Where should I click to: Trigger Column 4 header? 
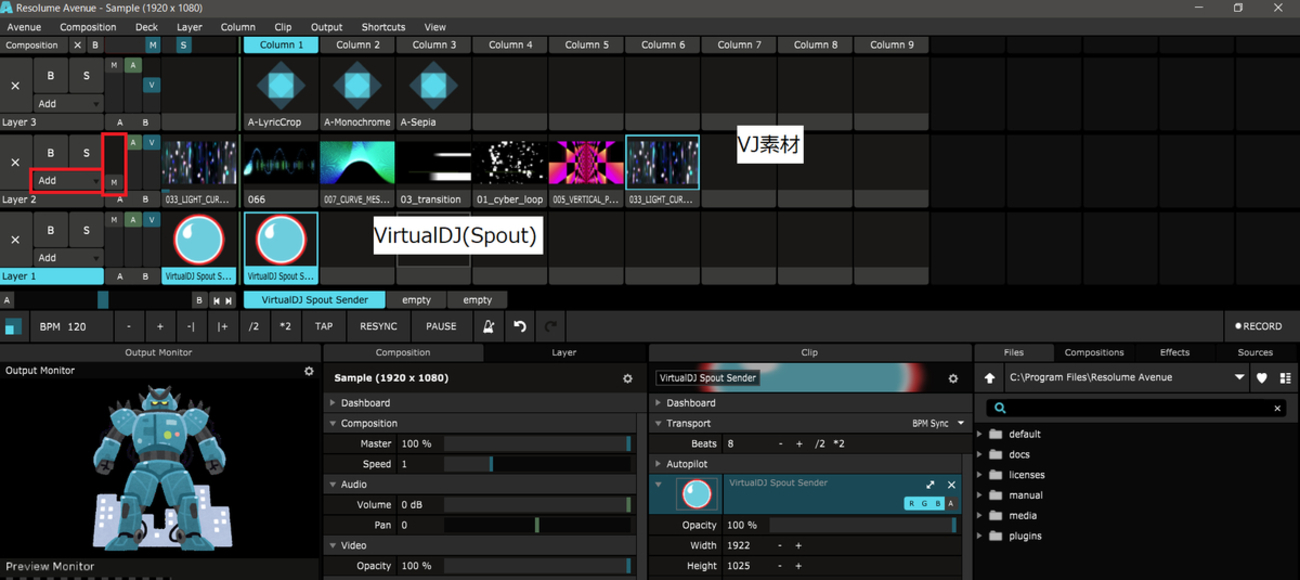[510, 45]
